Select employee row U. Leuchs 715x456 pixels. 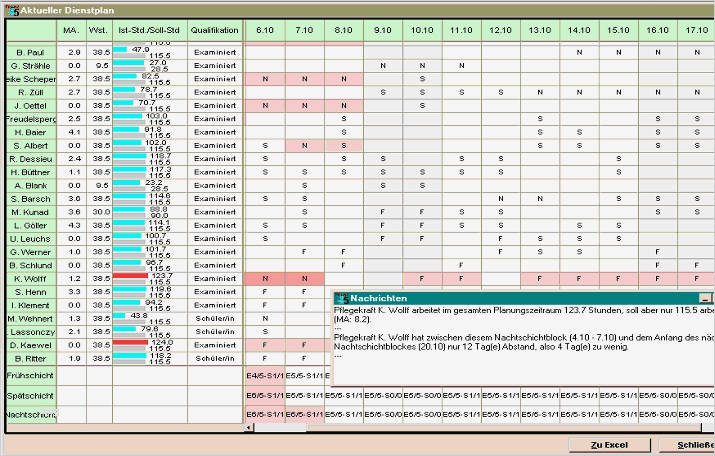[31, 238]
